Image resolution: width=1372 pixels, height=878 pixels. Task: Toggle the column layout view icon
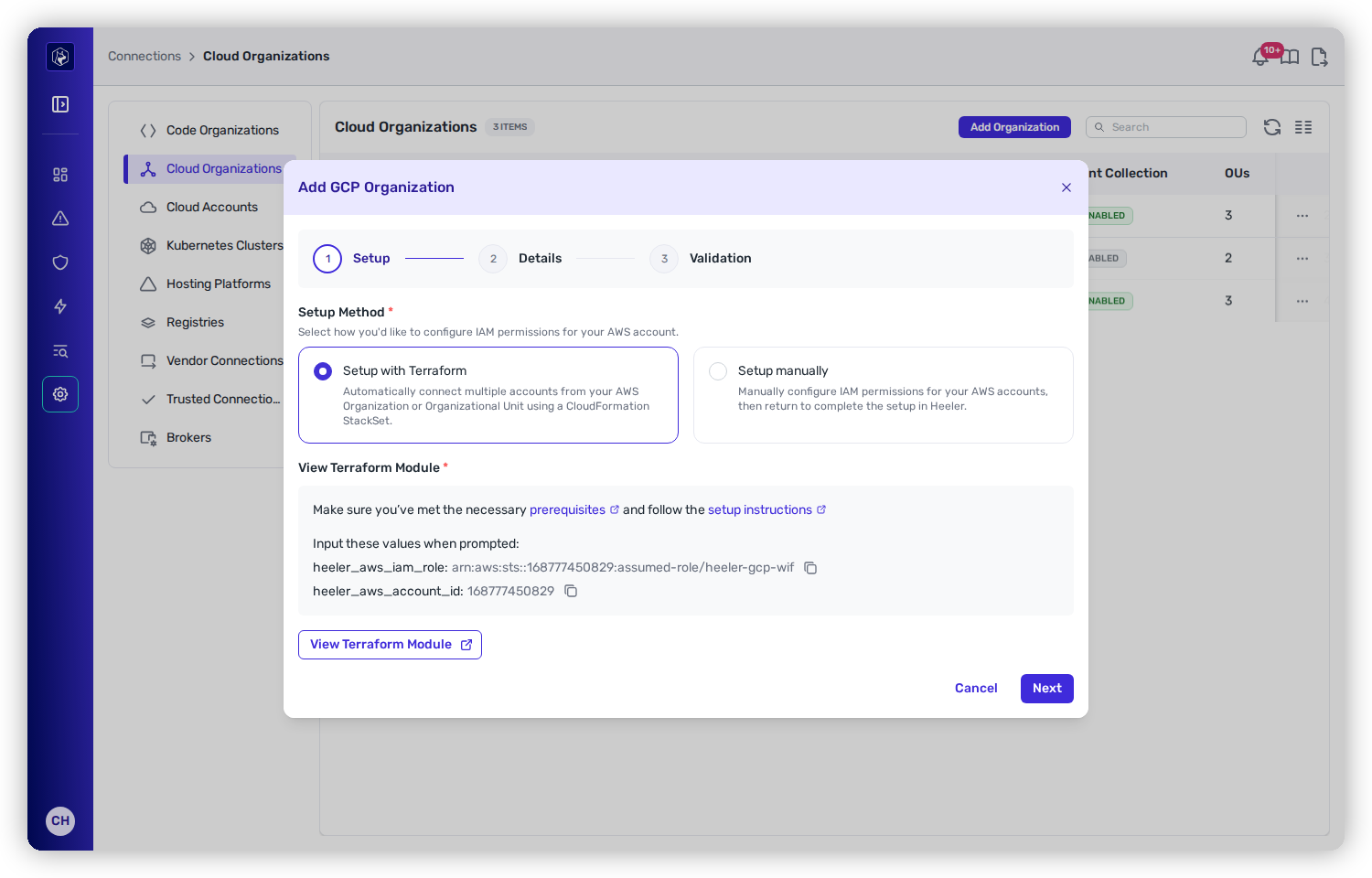click(x=1303, y=127)
